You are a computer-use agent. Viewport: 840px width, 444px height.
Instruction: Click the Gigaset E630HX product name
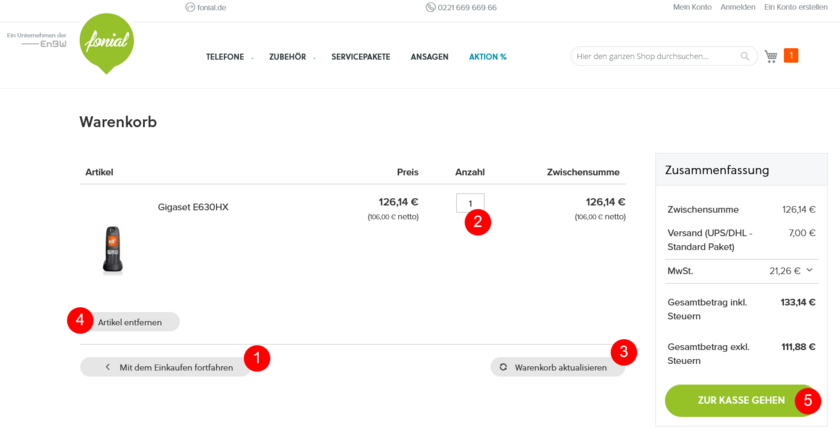(193, 207)
